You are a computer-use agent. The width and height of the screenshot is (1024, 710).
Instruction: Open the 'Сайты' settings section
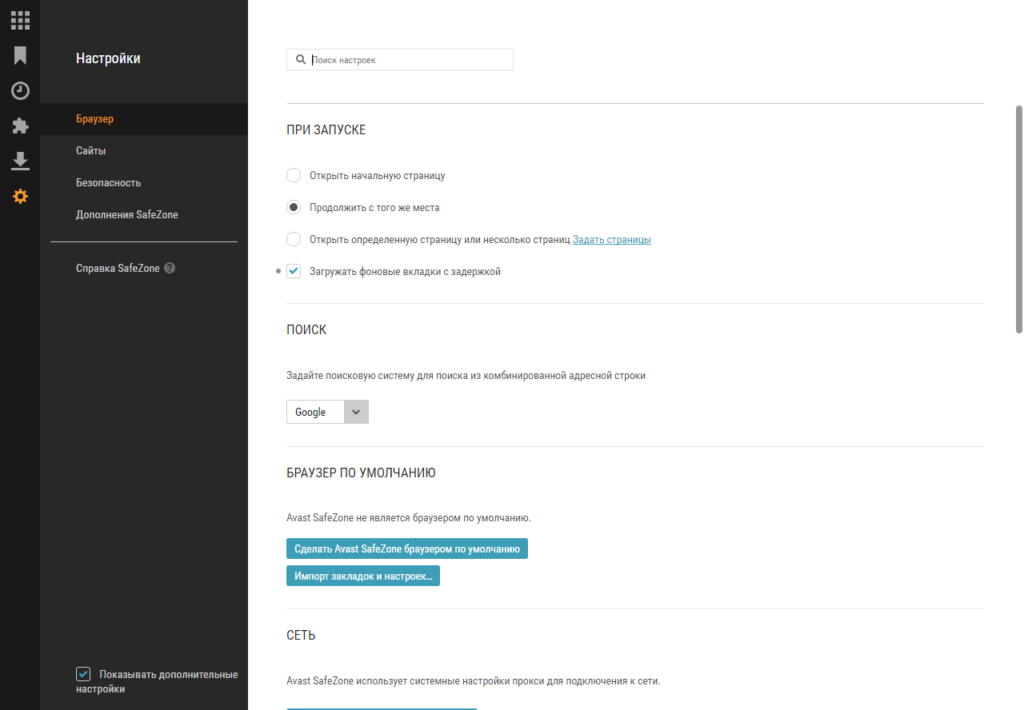91,151
